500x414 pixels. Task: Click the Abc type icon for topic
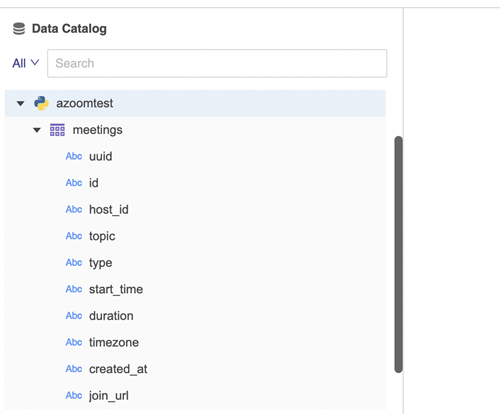coord(74,236)
